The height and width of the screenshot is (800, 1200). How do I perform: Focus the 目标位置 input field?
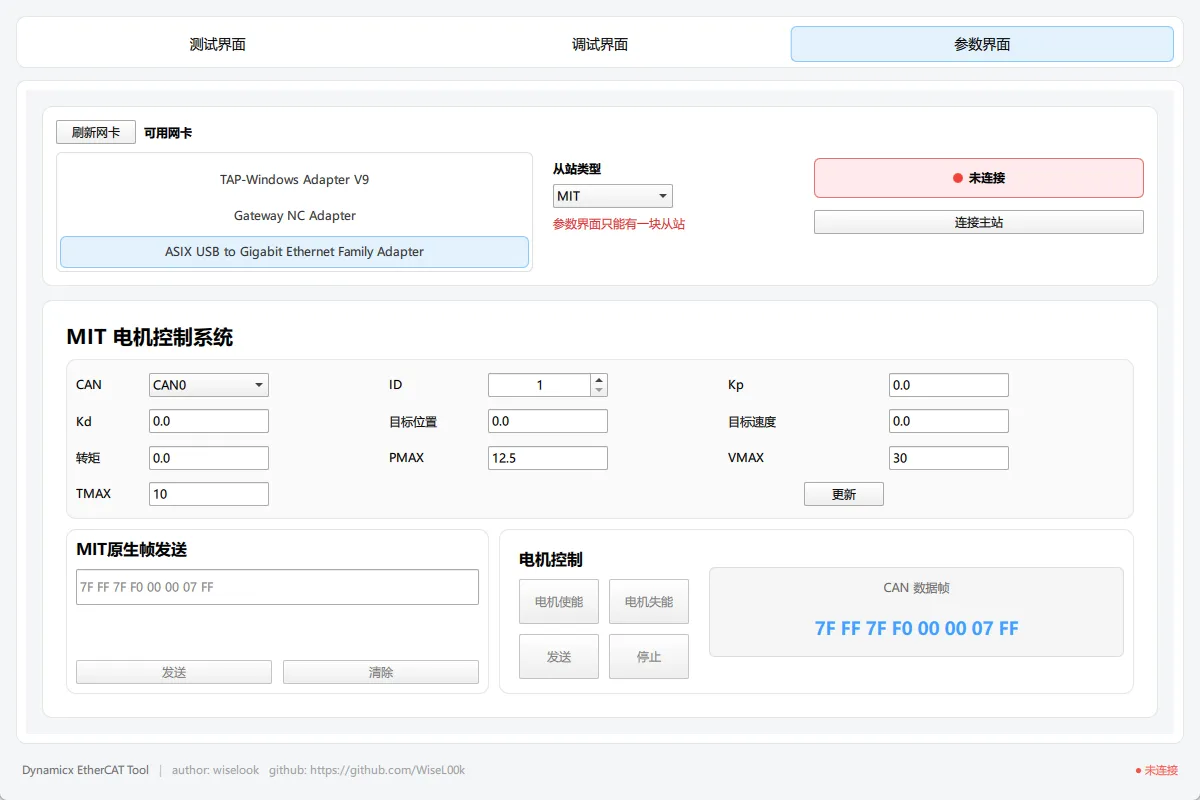pos(547,421)
